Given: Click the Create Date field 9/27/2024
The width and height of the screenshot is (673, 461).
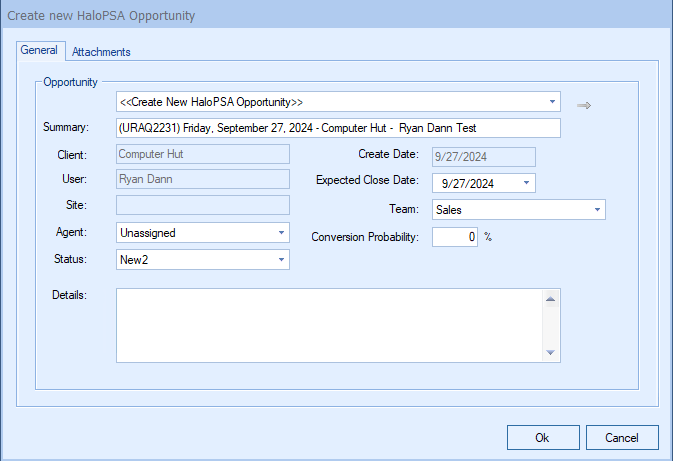Looking at the screenshot, I should pos(484,157).
